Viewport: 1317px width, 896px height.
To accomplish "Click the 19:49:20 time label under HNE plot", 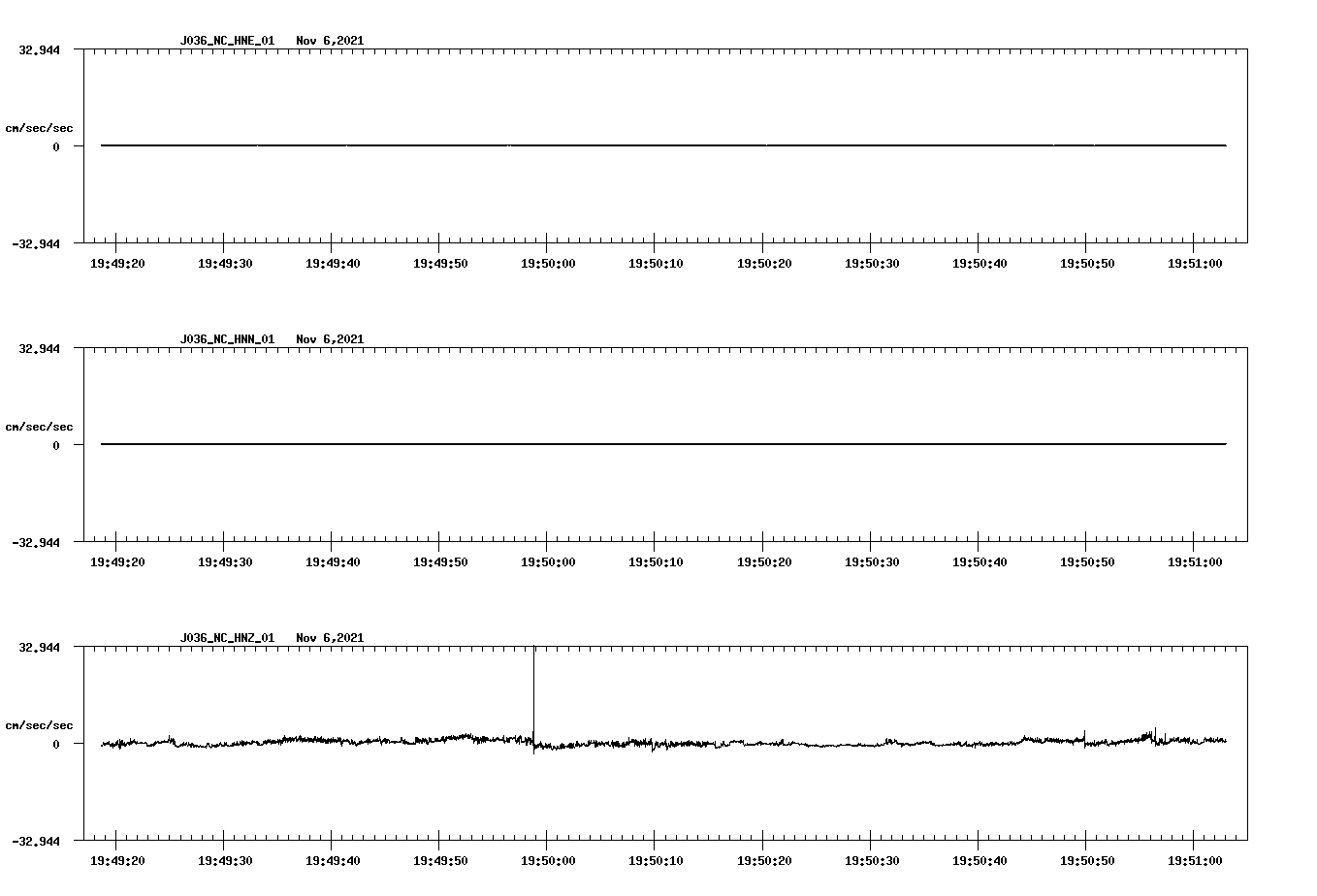I will pyautogui.click(x=117, y=263).
